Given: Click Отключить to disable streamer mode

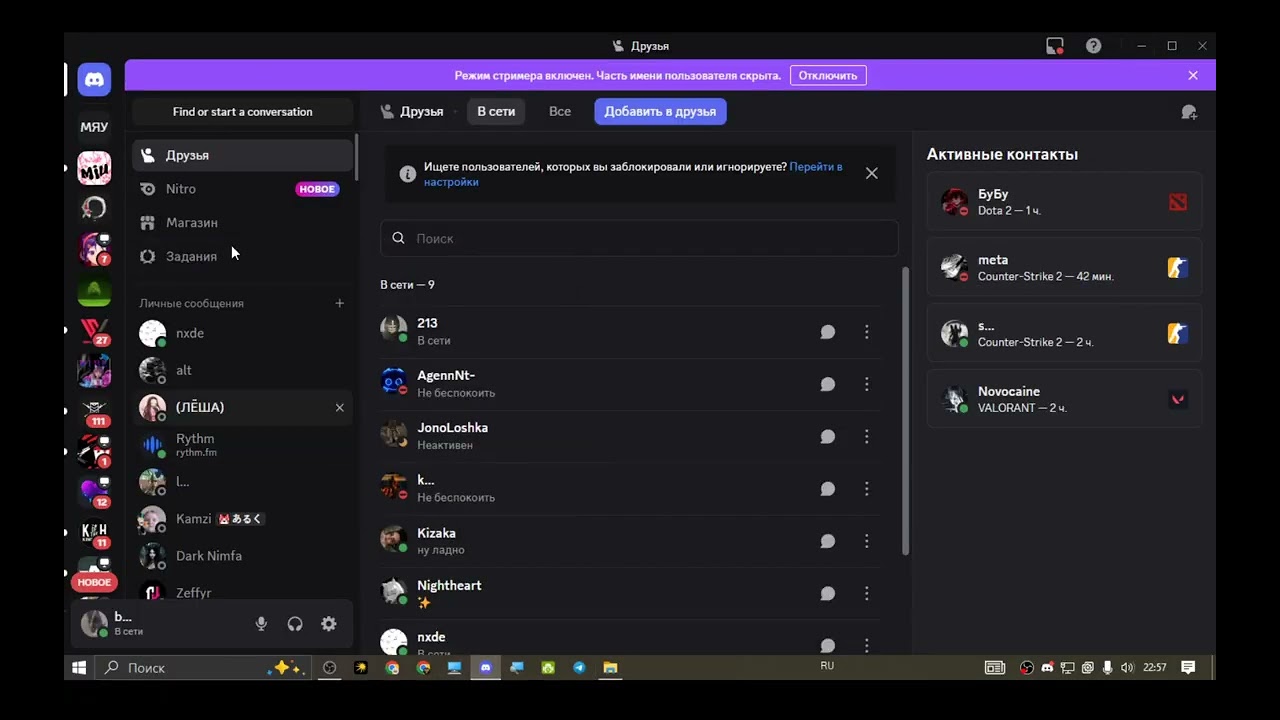Looking at the screenshot, I should coord(828,75).
